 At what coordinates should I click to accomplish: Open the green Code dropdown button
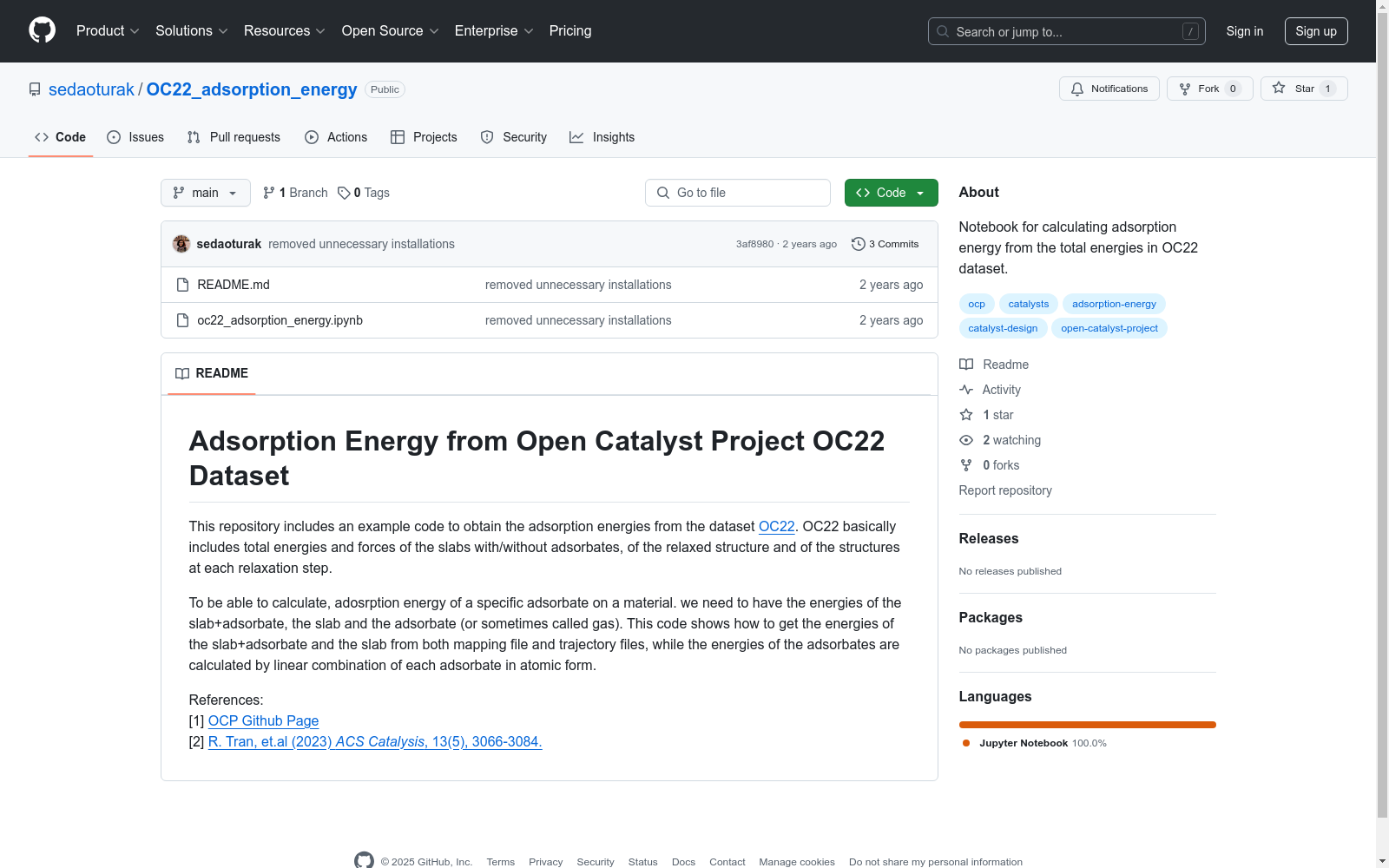[x=892, y=193]
